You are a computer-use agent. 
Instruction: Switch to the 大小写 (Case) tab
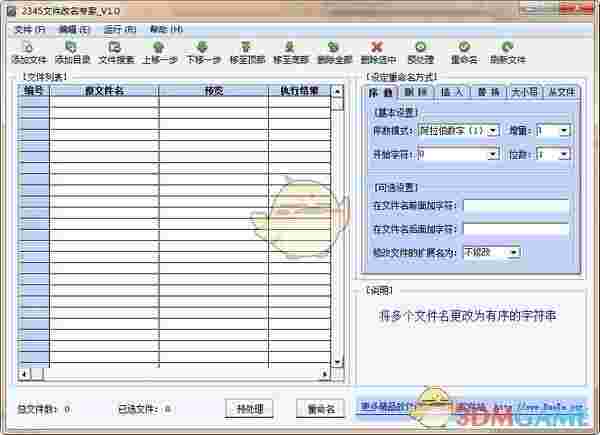[x=525, y=92]
